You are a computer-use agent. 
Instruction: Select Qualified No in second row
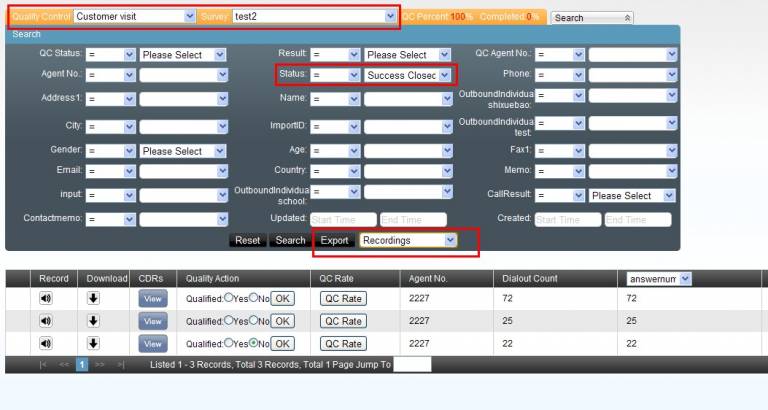(x=253, y=321)
